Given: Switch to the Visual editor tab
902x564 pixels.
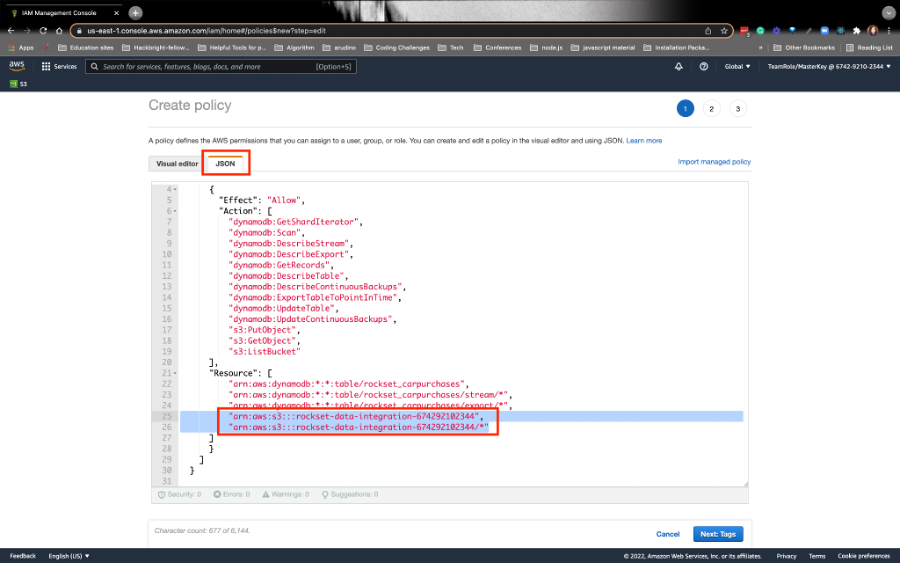Looking at the screenshot, I should click(x=177, y=164).
